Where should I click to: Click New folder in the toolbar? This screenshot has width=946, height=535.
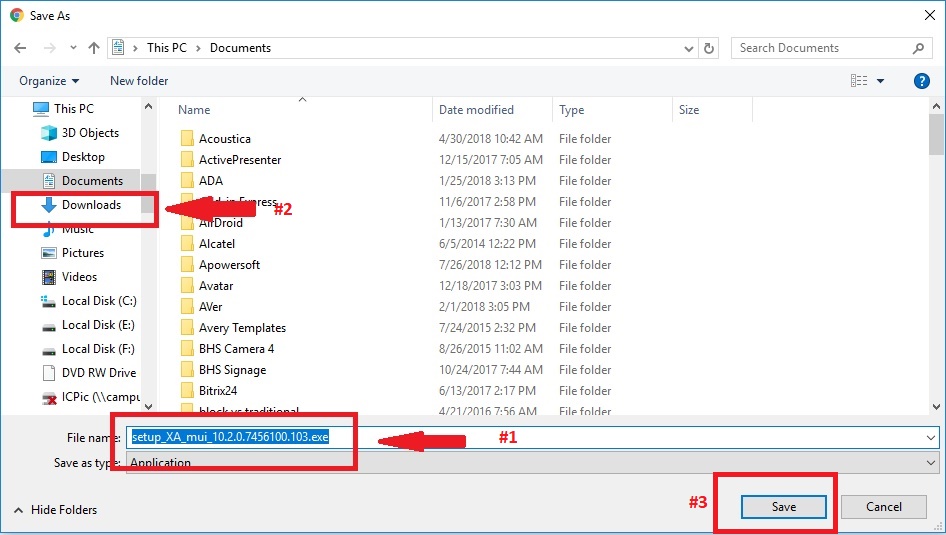click(139, 81)
